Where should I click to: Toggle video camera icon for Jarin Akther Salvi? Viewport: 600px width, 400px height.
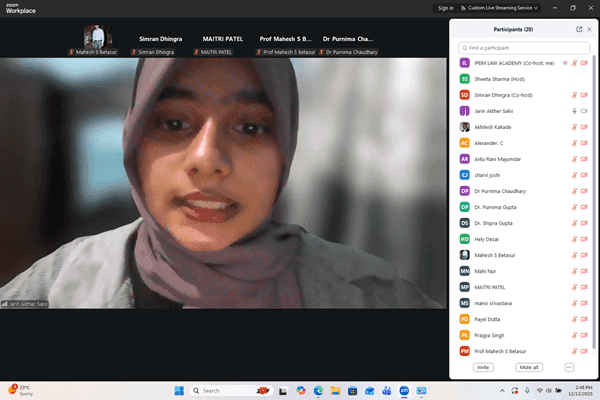pos(584,111)
